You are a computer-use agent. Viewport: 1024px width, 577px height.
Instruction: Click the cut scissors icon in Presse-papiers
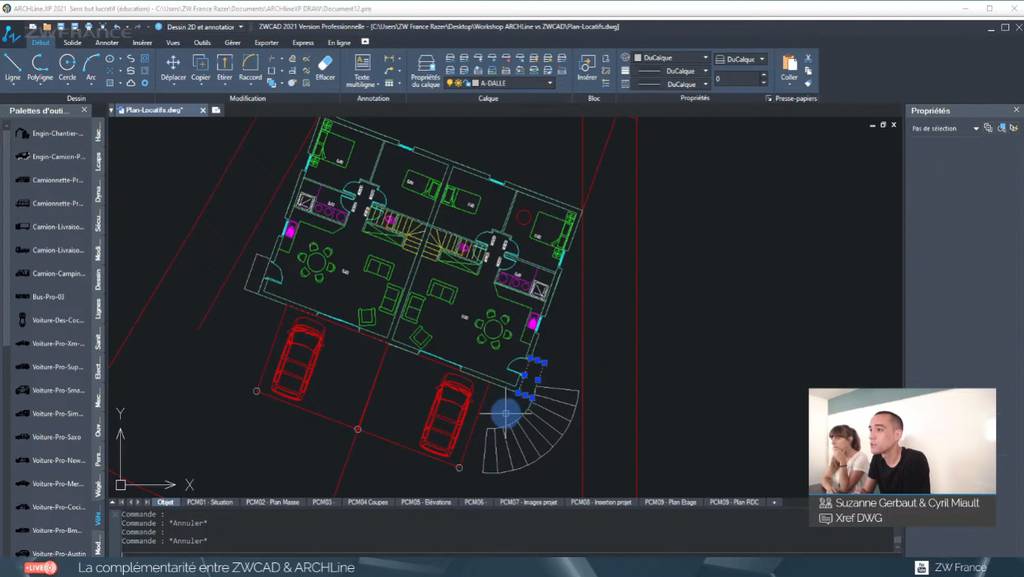click(x=808, y=58)
